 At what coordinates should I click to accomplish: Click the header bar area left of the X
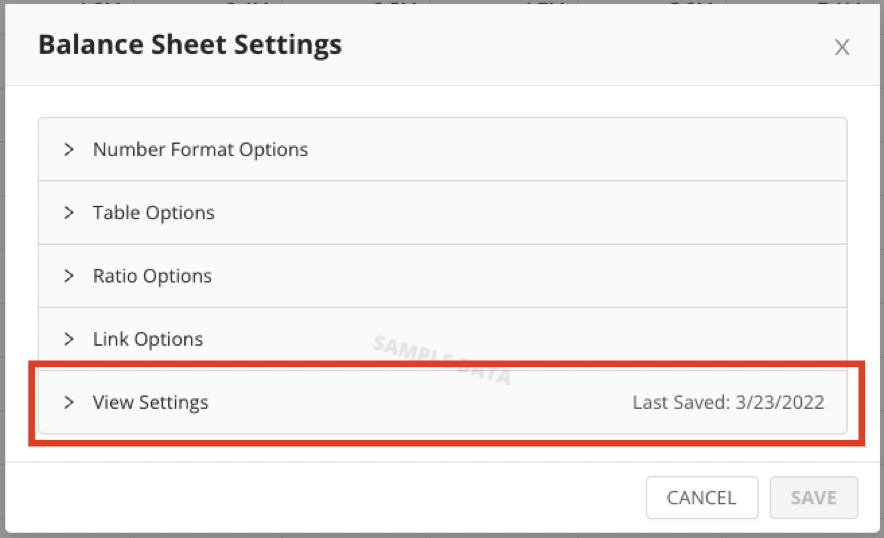[x=586, y=45]
